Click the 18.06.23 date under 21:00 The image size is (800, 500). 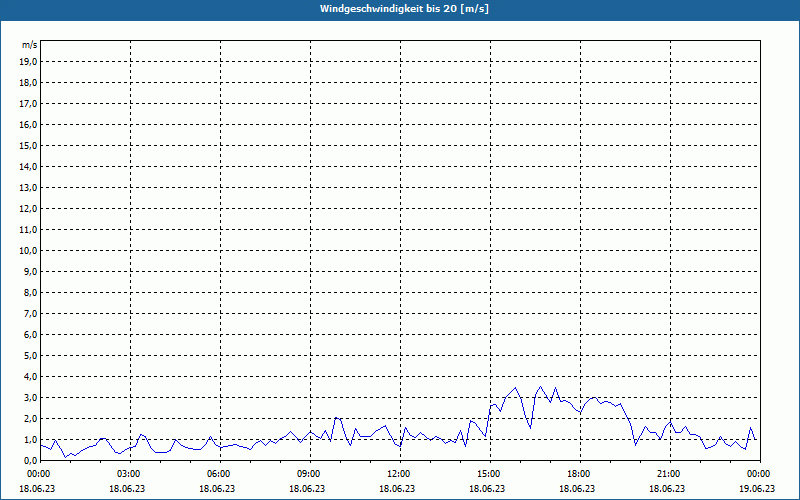pyautogui.click(x=667, y=488)
